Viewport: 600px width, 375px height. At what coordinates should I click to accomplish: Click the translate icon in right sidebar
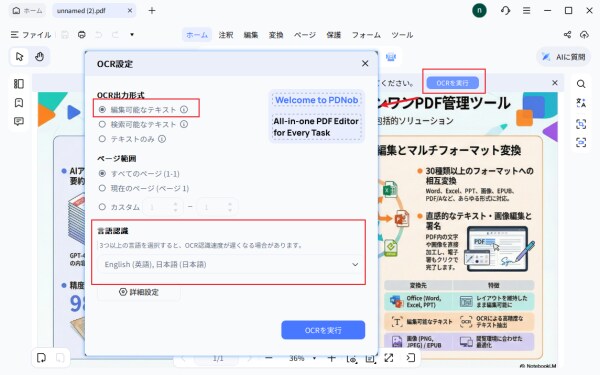(x=581, y=103)
